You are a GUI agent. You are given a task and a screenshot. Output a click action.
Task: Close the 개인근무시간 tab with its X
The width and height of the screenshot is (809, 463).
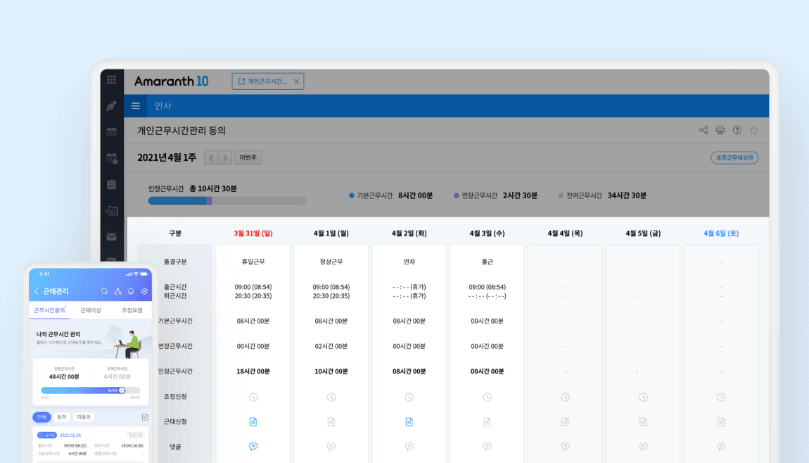tap(297, 82)
